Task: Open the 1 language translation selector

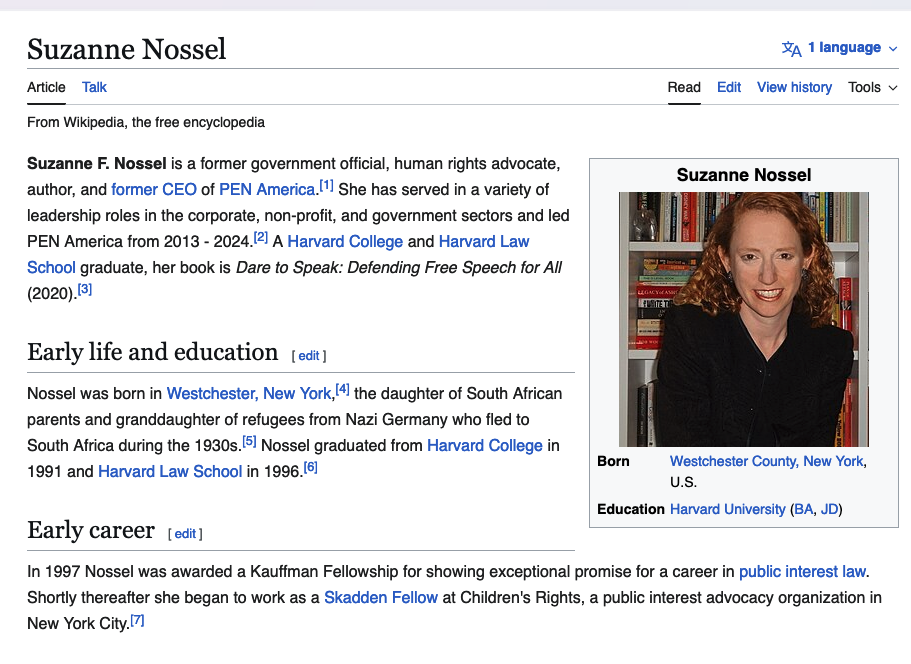Action: pos(839,48)
